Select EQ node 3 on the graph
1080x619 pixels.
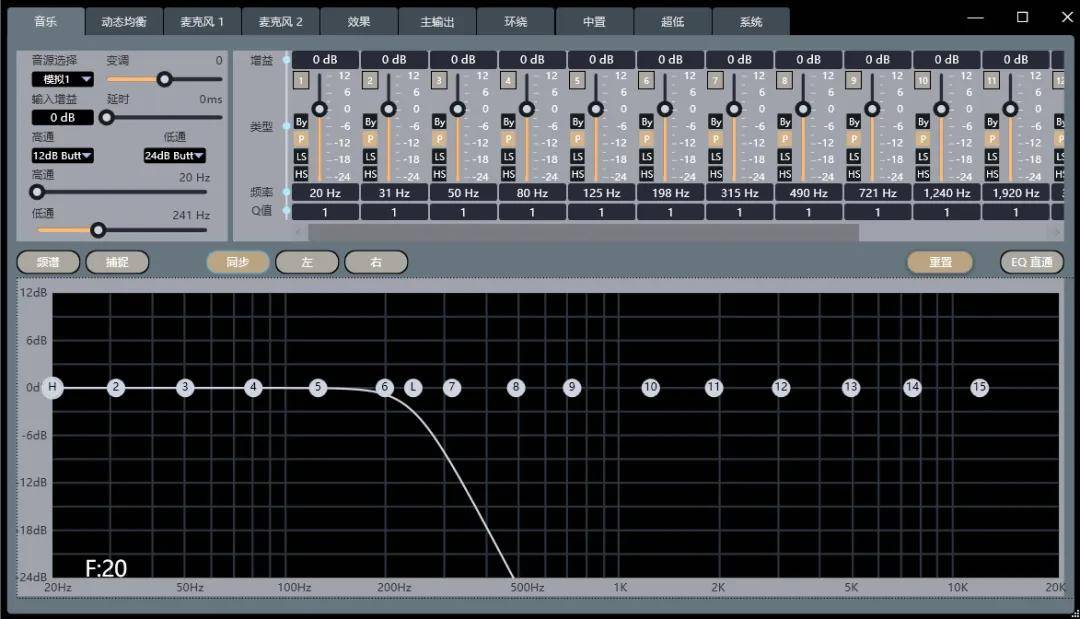coord(185,387)
